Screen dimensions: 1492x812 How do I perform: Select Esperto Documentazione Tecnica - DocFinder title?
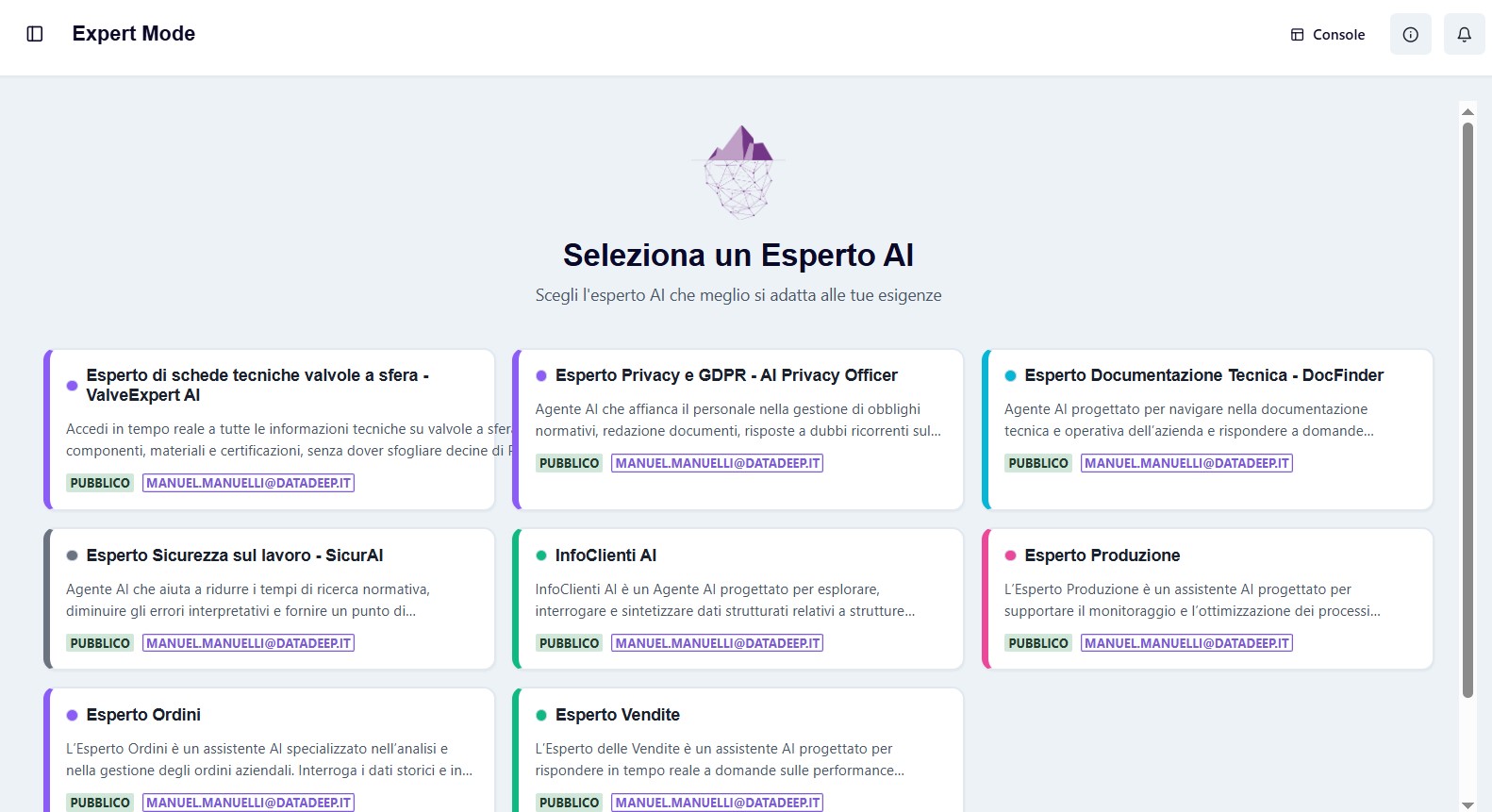pyautogui.click(x=1204, y=375)
